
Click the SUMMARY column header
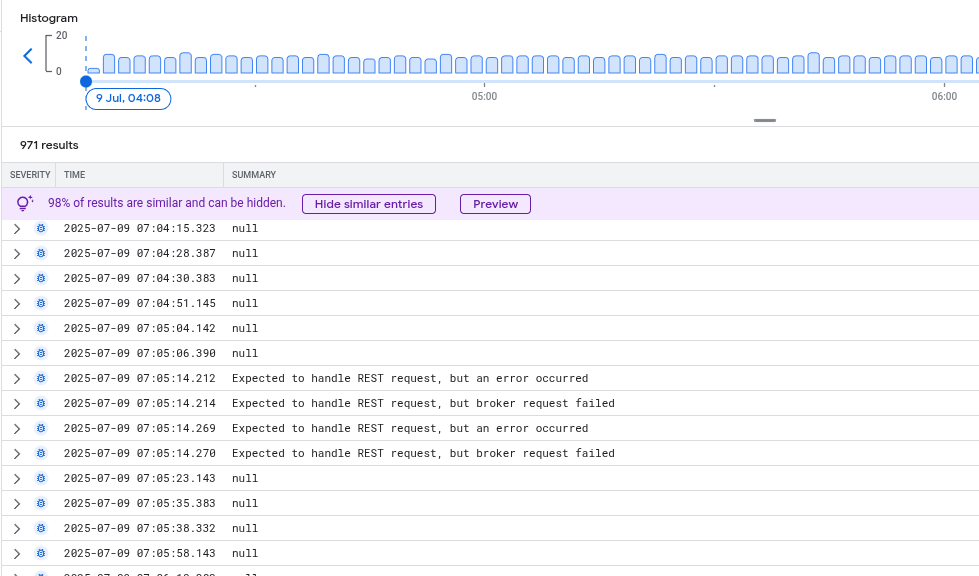point(253,175)
